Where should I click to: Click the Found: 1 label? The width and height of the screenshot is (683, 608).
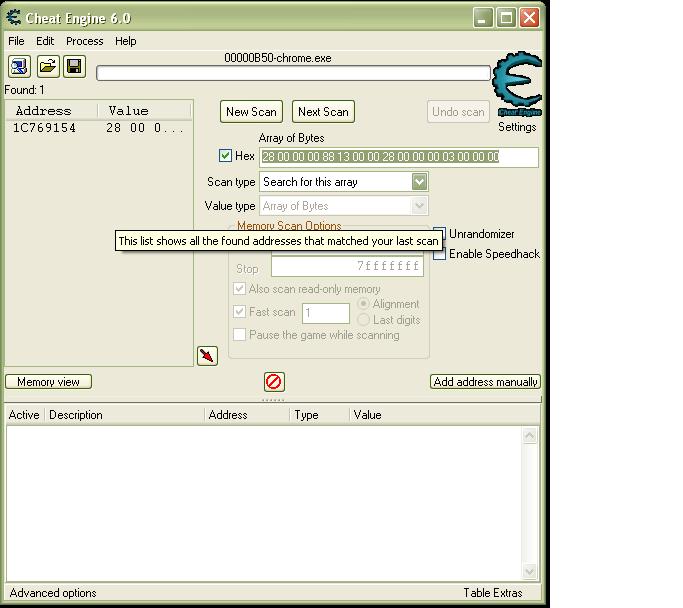point(24,90)
